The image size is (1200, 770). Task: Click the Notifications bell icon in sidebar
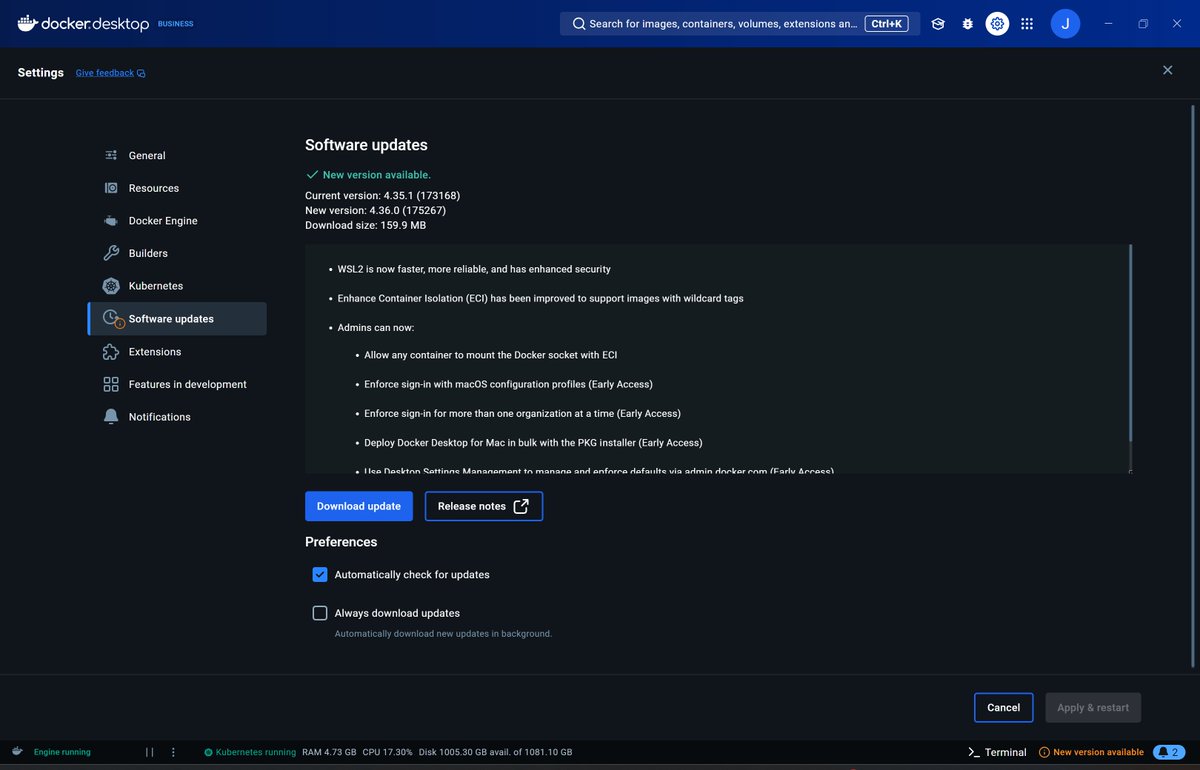(111, 417)
